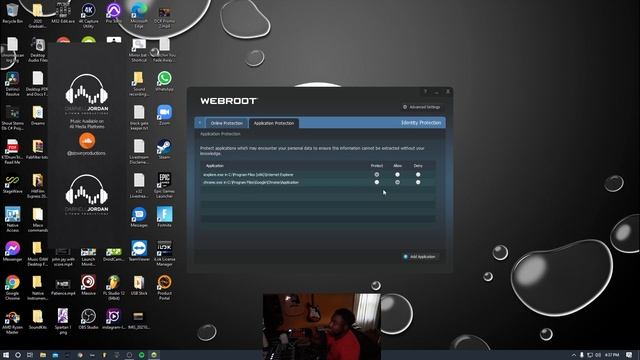Viewport: 640px width, 360px height.
Task: Open File Explorer from the taskbar
Action: 42,355
